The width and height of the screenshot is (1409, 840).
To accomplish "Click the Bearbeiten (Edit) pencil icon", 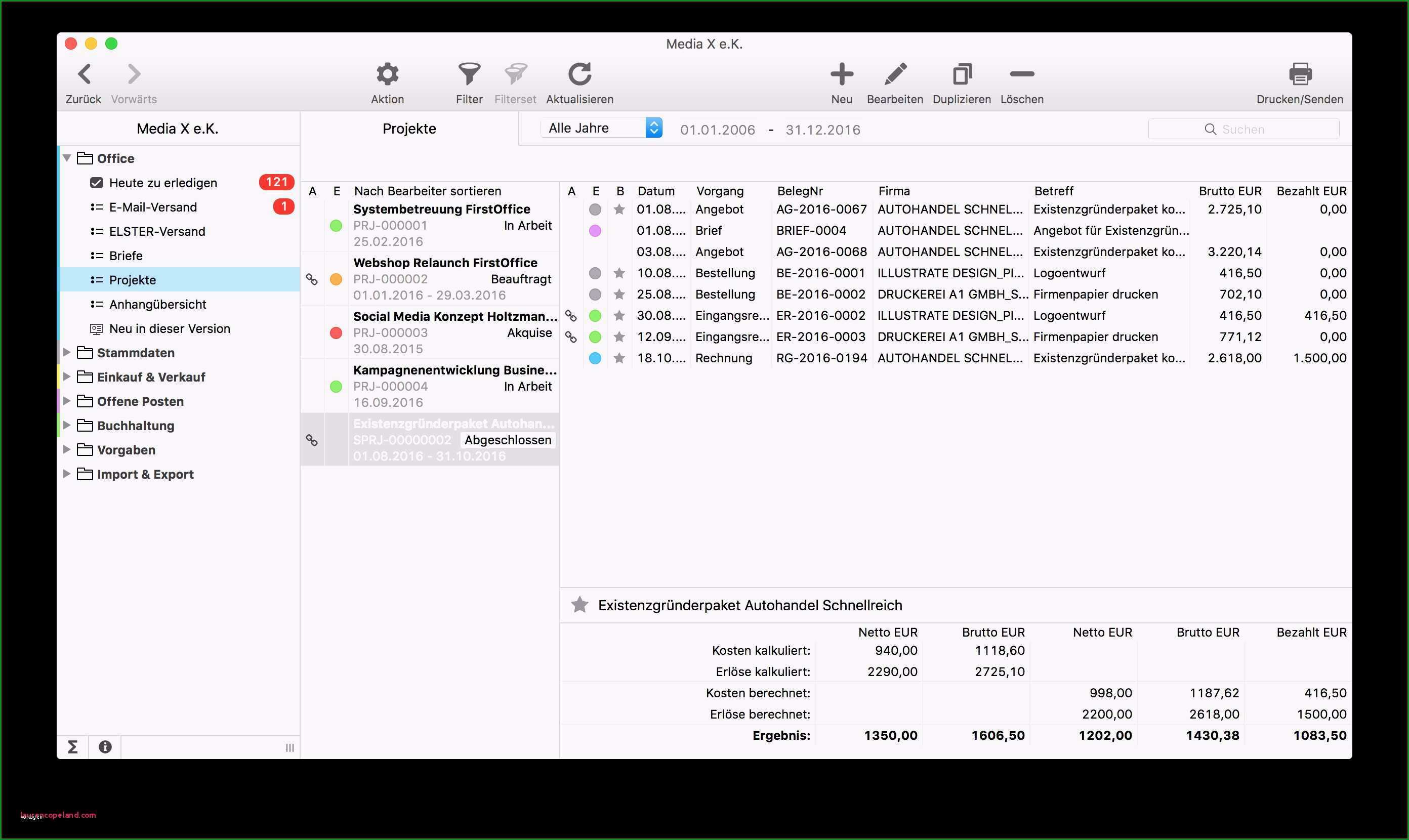I will (x=896, y=76).
